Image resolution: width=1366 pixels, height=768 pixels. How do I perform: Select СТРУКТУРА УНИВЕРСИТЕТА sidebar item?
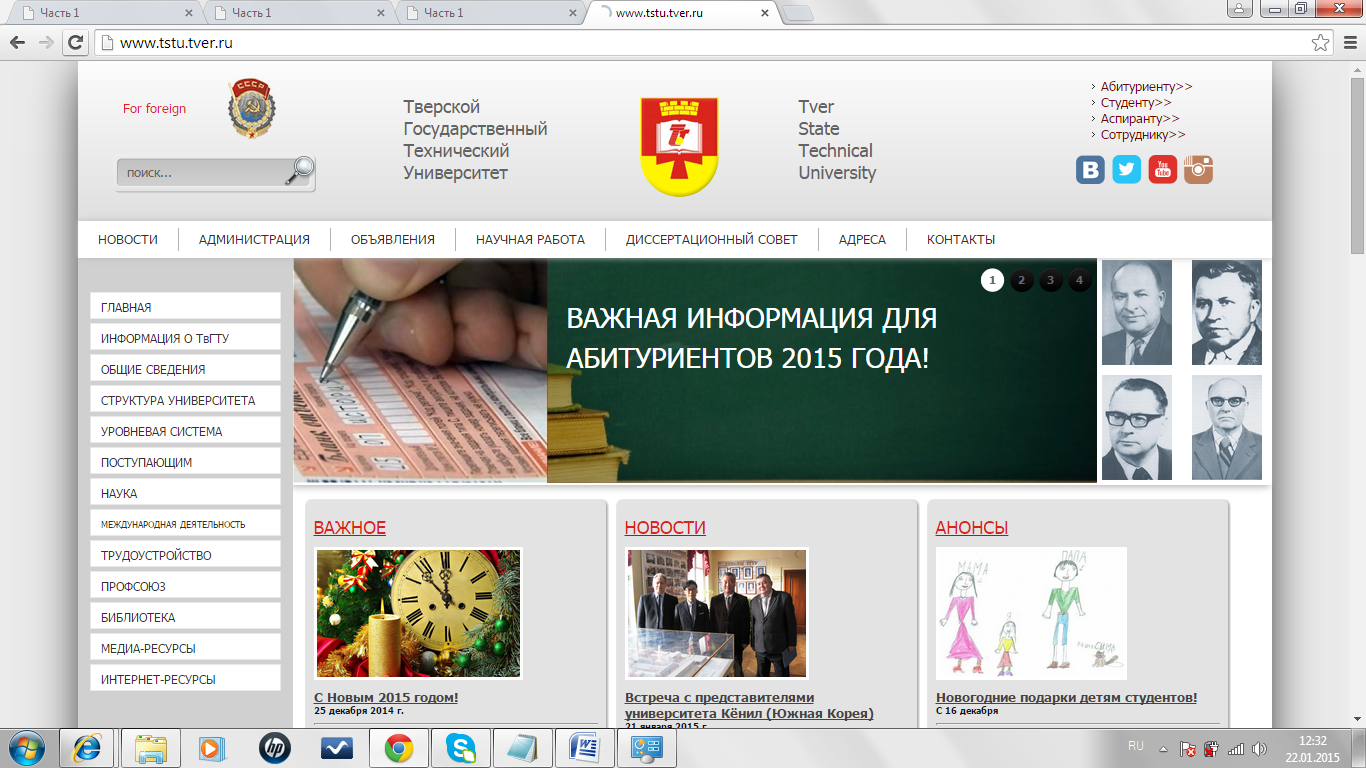pos(185,400)
